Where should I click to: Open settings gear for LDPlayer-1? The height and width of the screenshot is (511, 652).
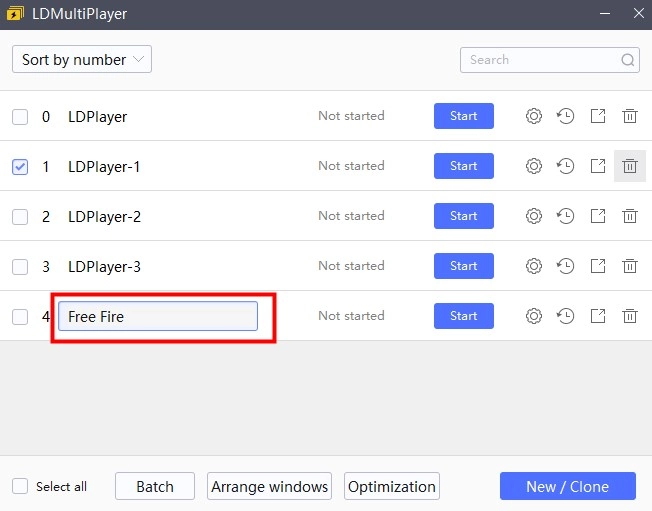pos(533,166)
